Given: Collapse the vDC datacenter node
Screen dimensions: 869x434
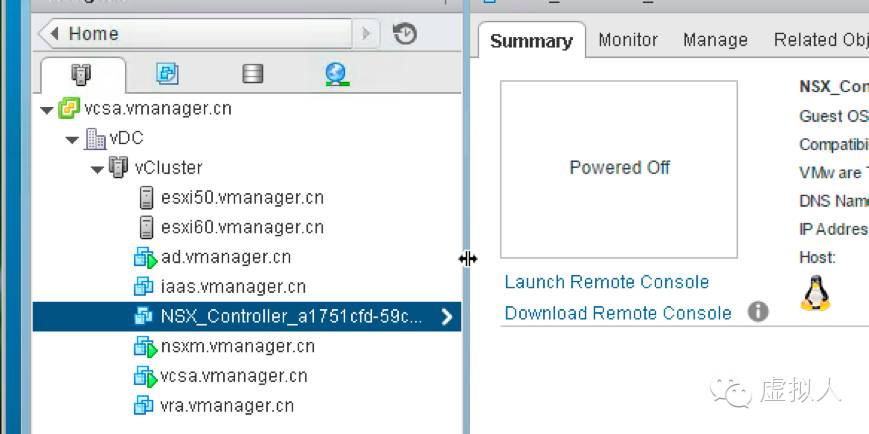Looking at the screenshot, I should (x=72, y=140).
